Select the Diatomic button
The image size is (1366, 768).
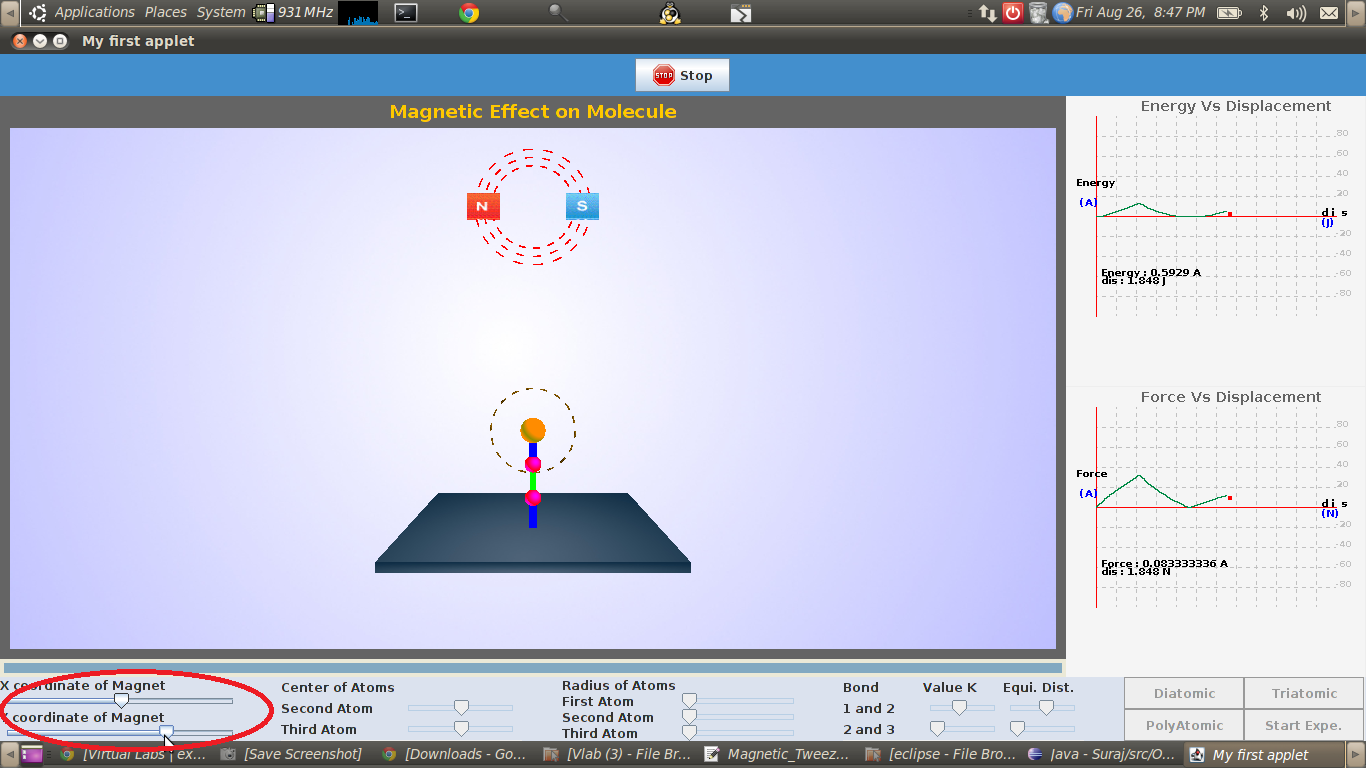1184,693
